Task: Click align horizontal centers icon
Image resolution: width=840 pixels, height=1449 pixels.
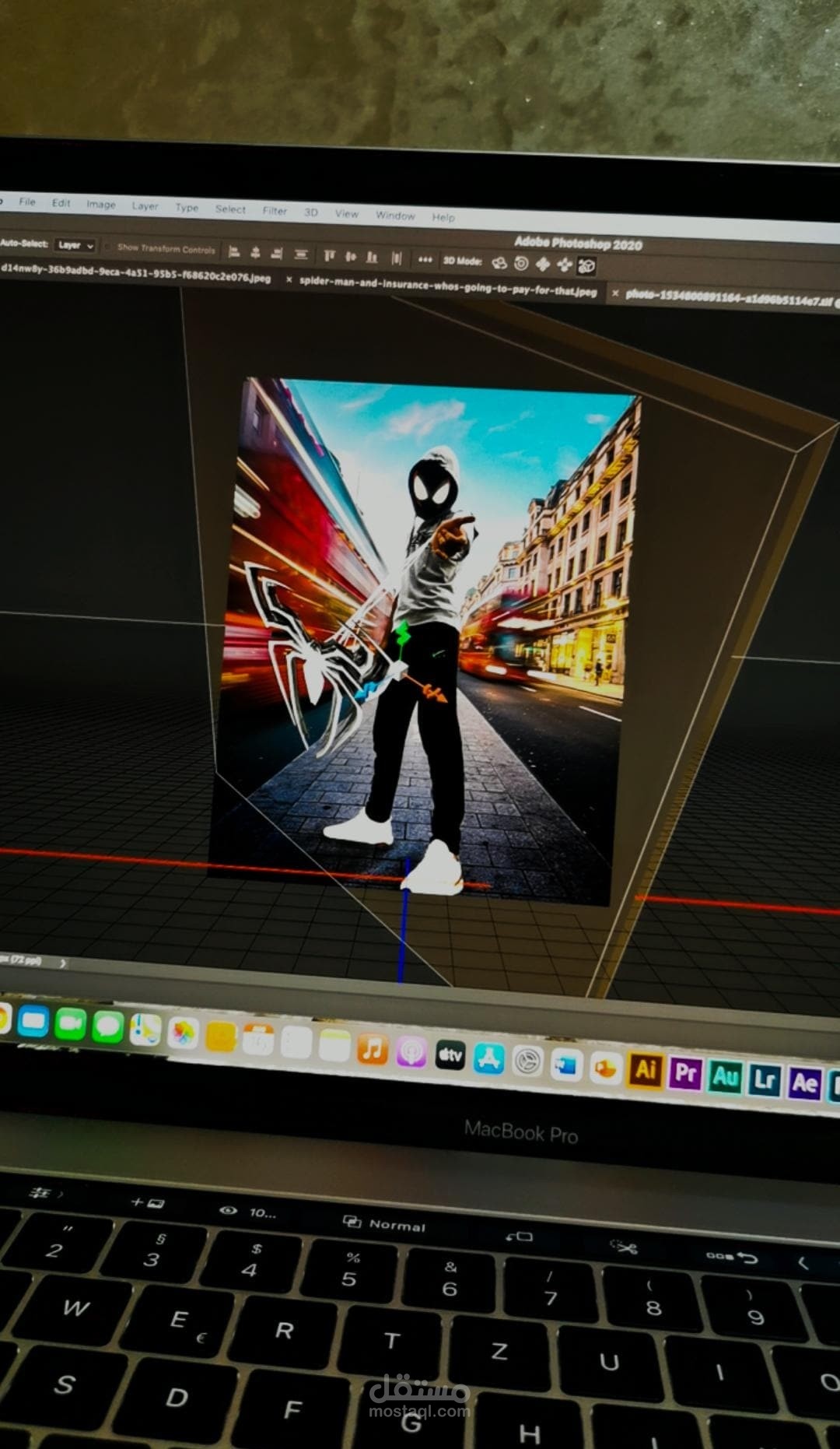Action: pos(256,252)
